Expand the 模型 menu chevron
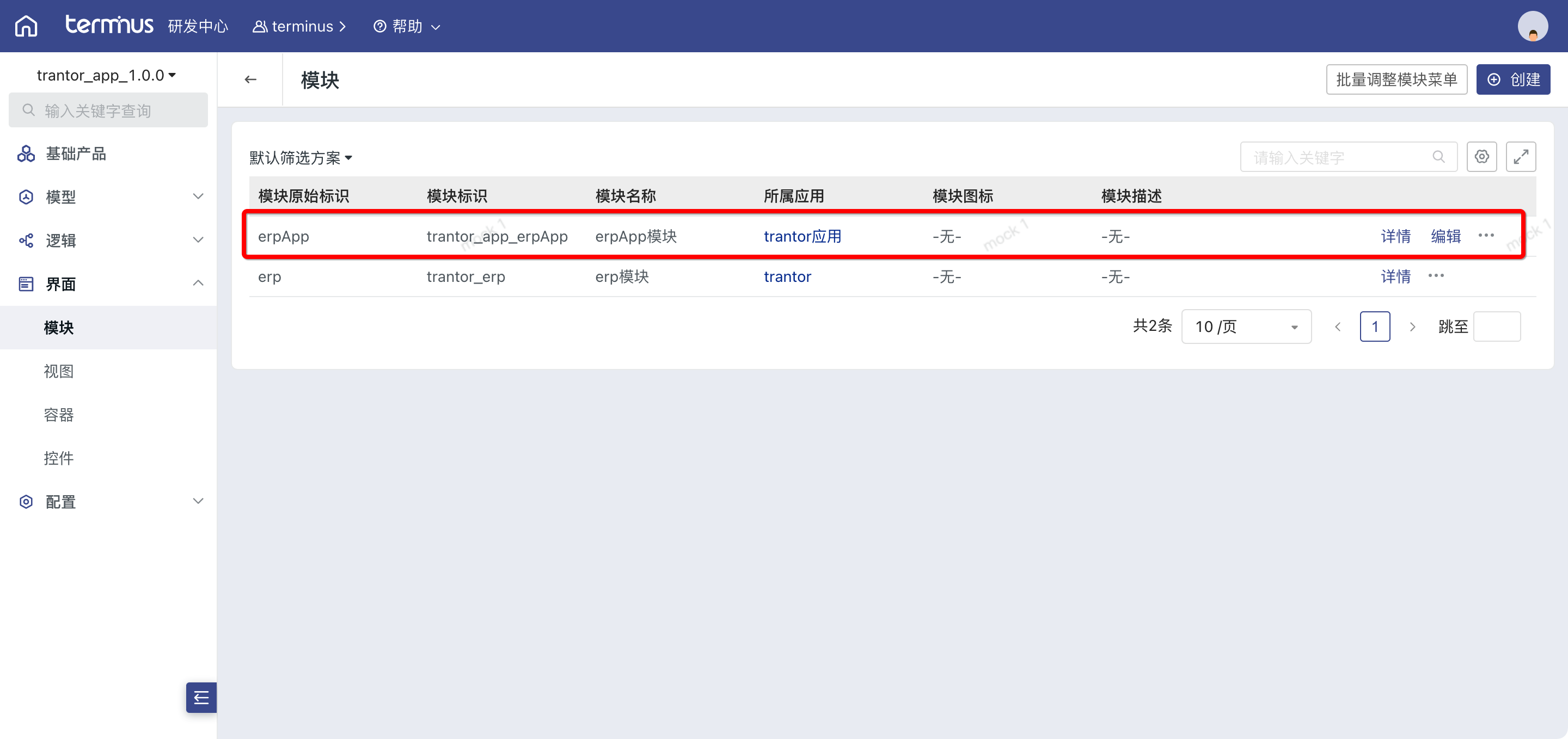This screenshot has height=739, width=1568. pyautogui.click(x=198, y=196)
